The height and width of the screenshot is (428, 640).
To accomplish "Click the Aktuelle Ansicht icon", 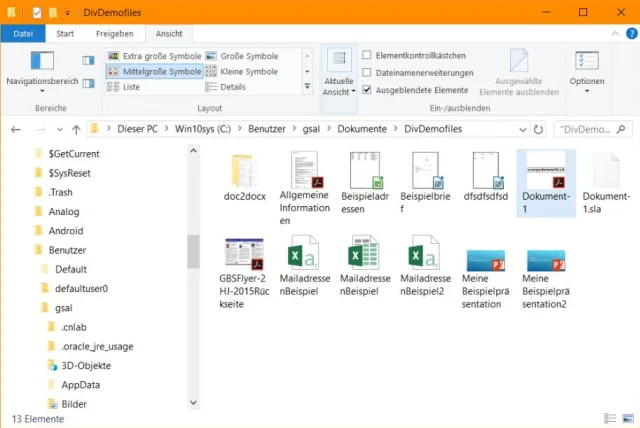I will point(339,62).
